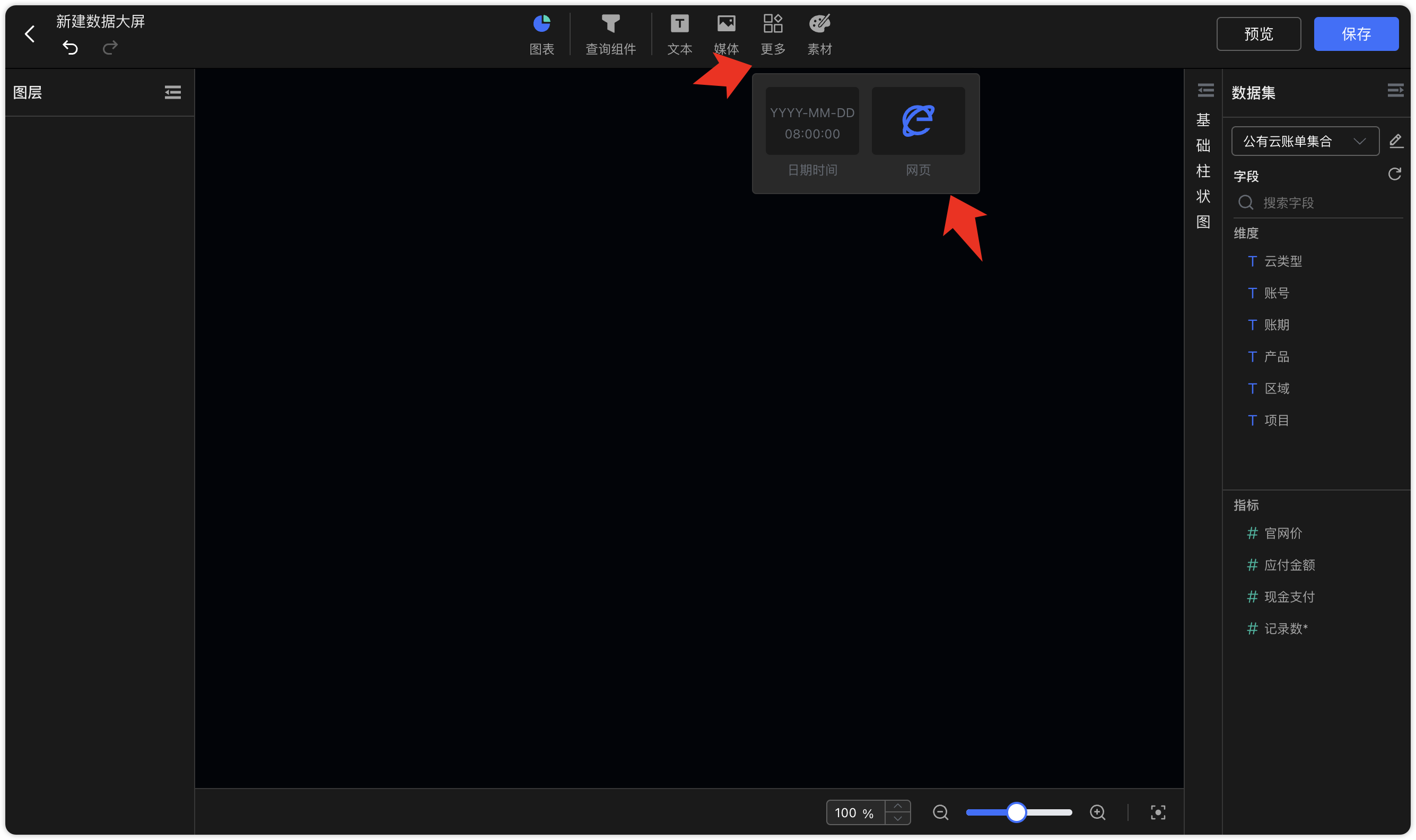1416x840 pixels.
Task: Open the 图表 chart menu
Action: click(x=541, y=35)
